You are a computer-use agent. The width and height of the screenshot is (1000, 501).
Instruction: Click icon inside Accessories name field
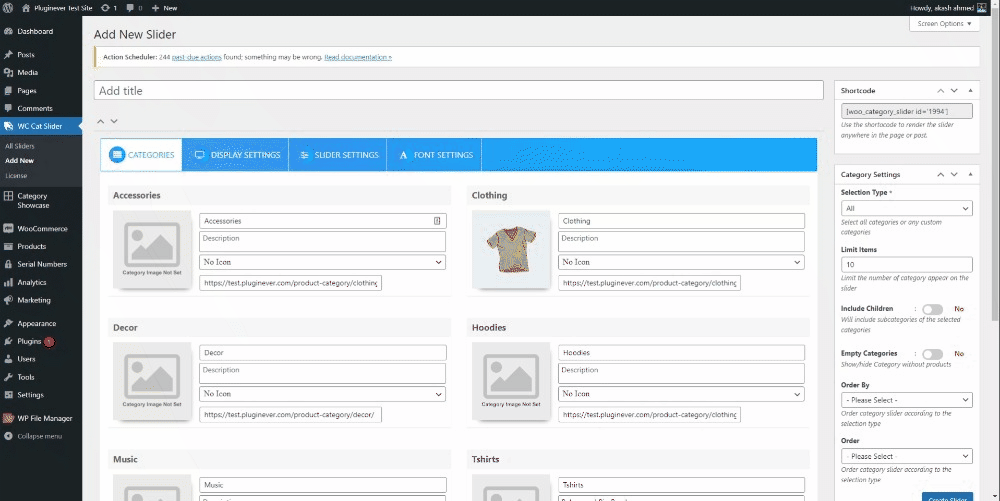pyautogui.click(x=437, y=221)
